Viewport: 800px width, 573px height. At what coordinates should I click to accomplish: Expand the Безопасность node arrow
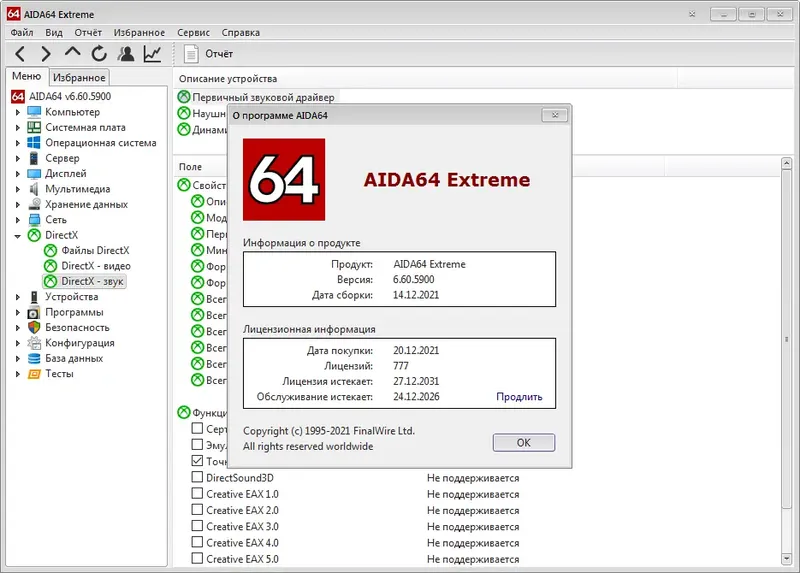18,328
